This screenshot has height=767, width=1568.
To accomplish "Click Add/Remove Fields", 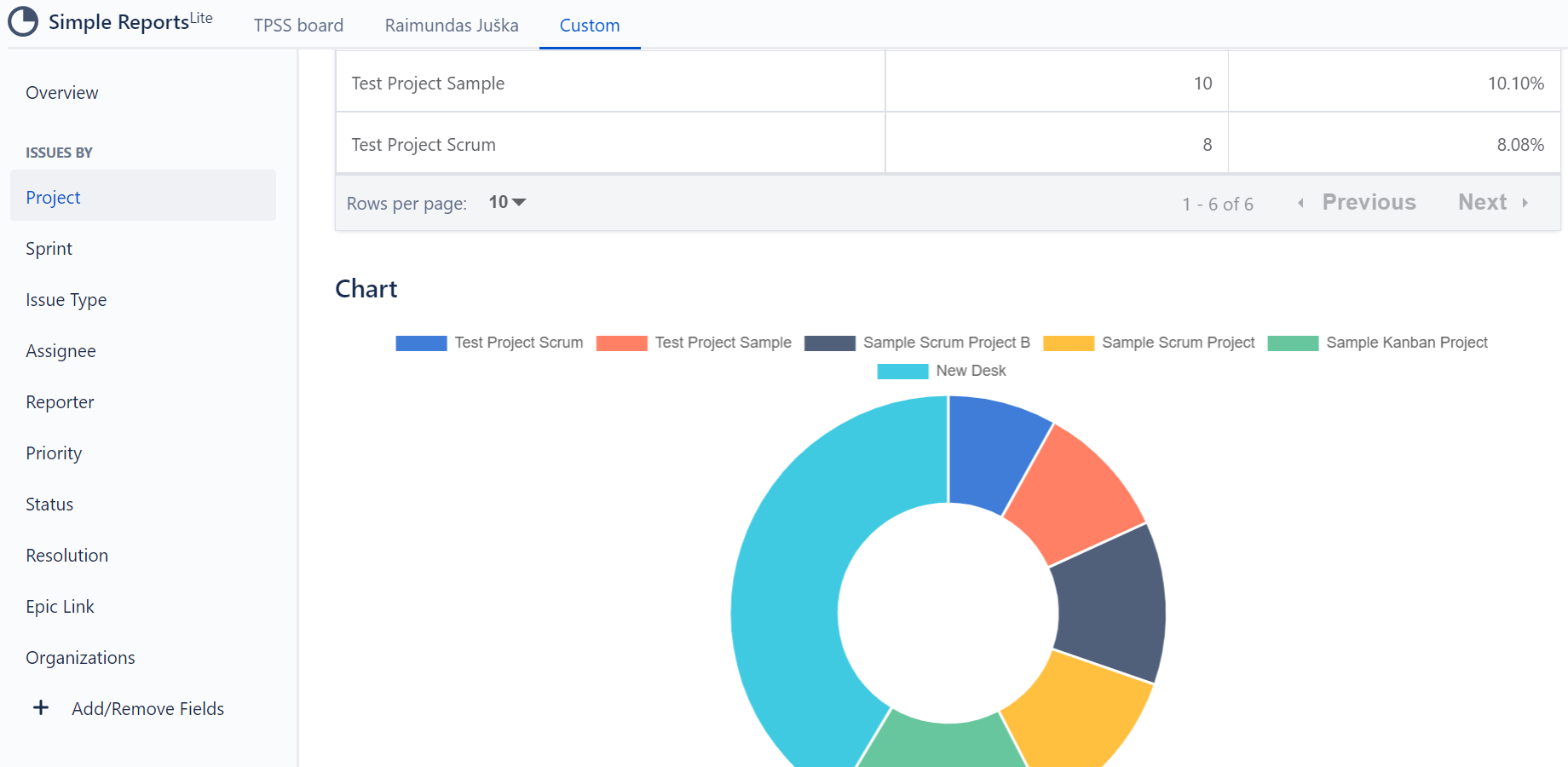I will pyautogui.click(x=147, y=709).
